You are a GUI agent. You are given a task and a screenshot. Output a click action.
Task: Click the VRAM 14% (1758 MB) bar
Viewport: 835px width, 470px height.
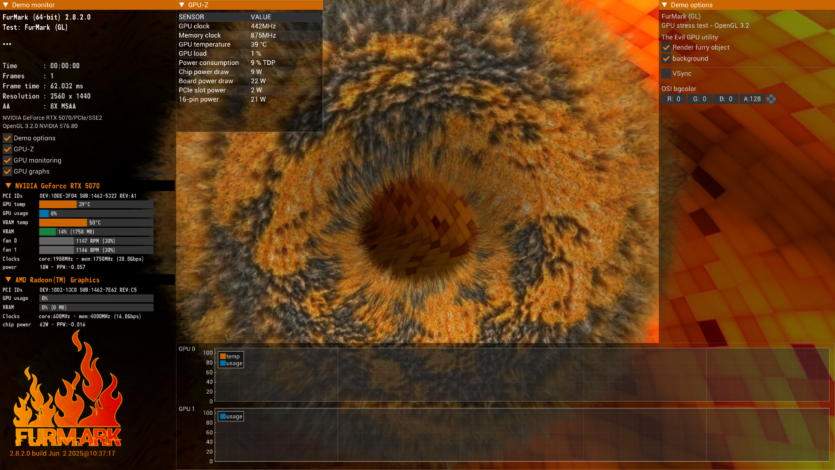pos(96,232)
